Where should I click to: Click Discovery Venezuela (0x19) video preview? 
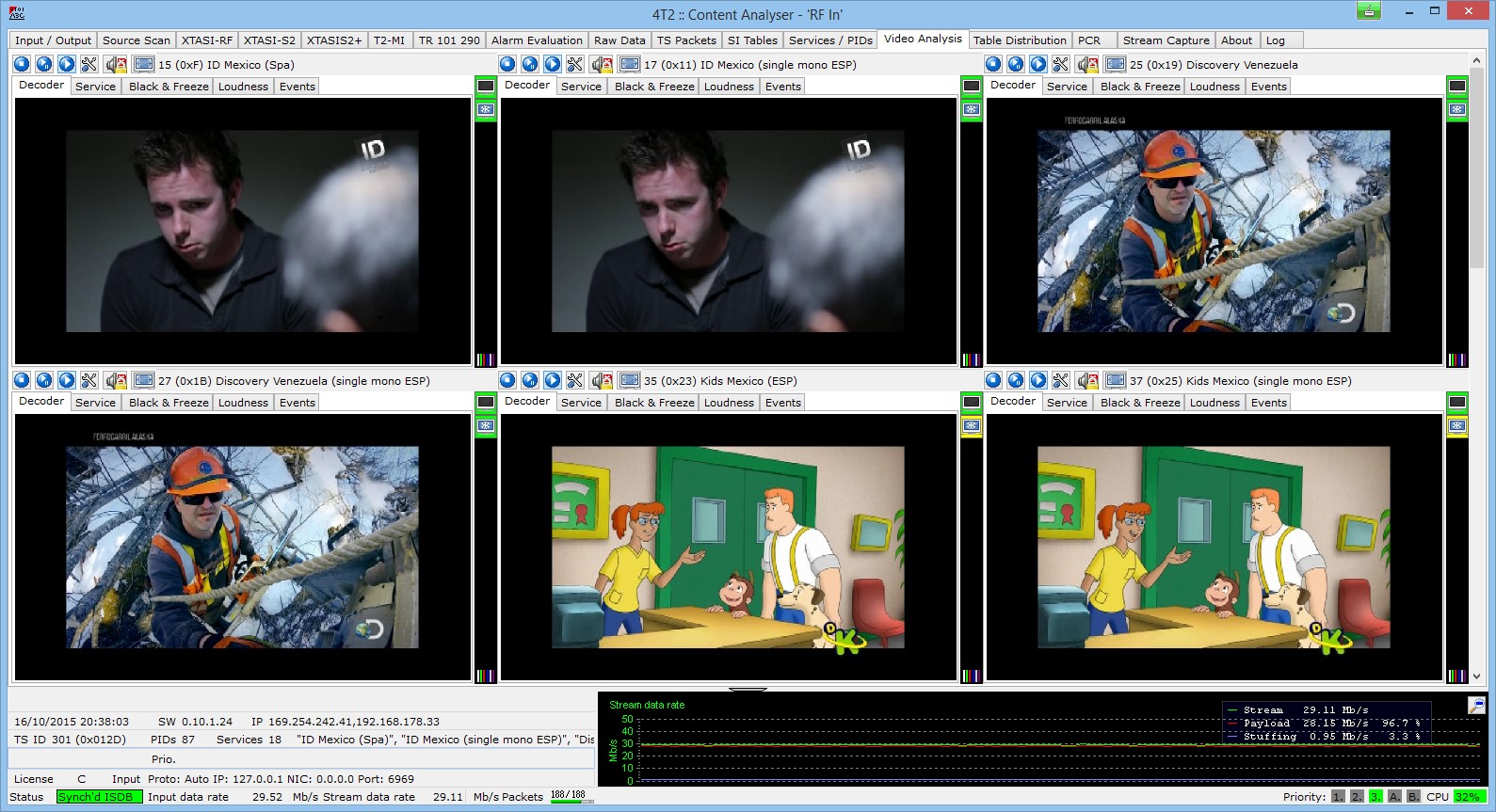[x=1214, y=231]
